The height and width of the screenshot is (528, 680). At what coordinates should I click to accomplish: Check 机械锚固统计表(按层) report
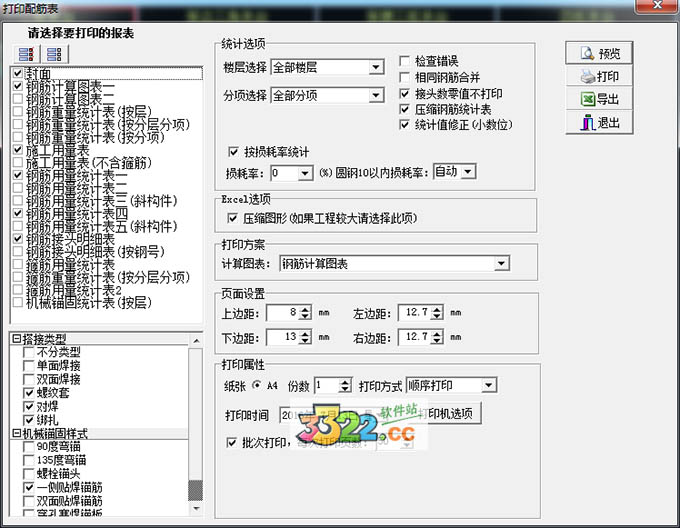(18, 302)
